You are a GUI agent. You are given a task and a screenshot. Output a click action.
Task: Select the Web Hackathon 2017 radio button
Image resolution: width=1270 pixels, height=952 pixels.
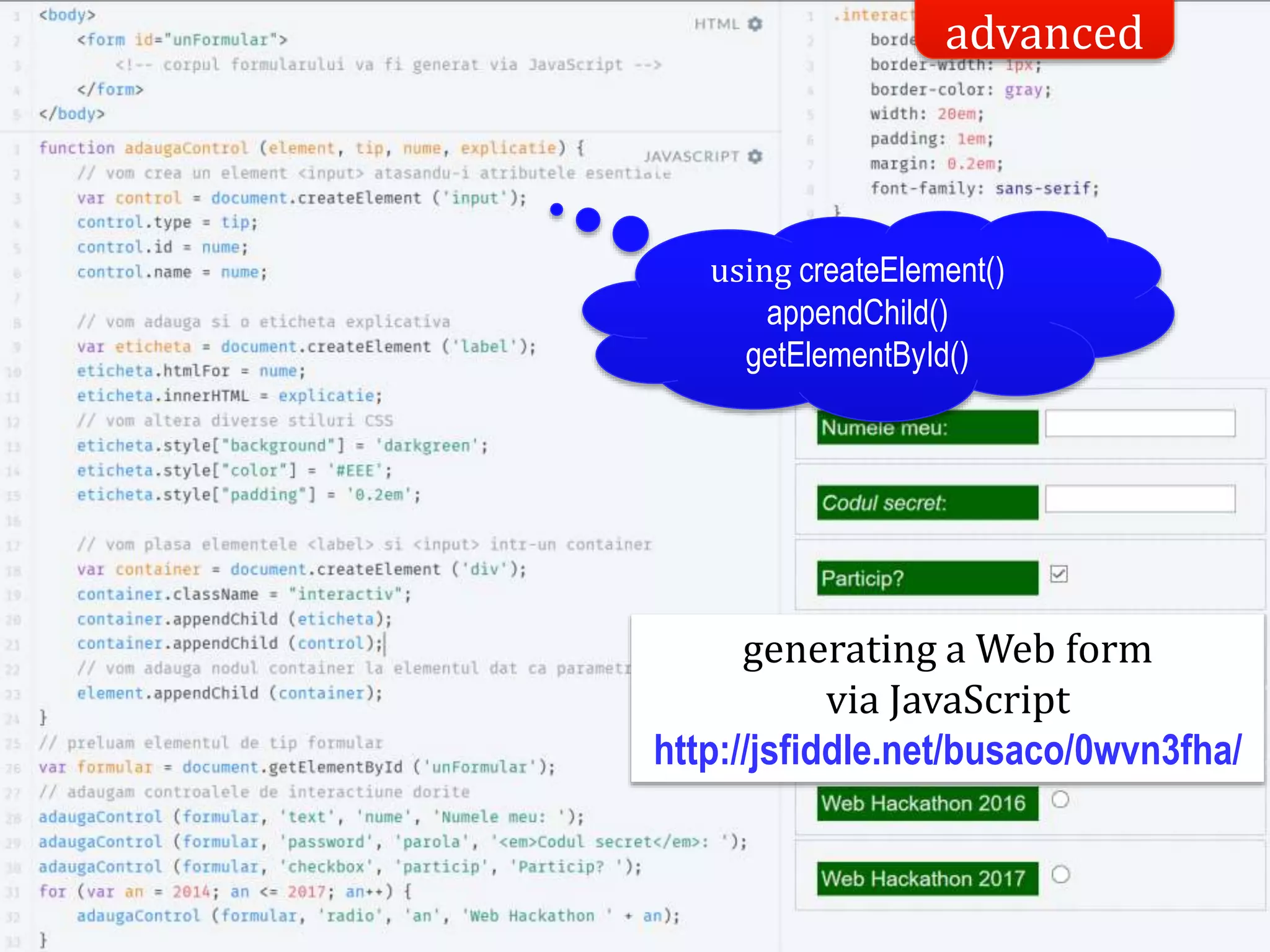(x=1060, y=875)
